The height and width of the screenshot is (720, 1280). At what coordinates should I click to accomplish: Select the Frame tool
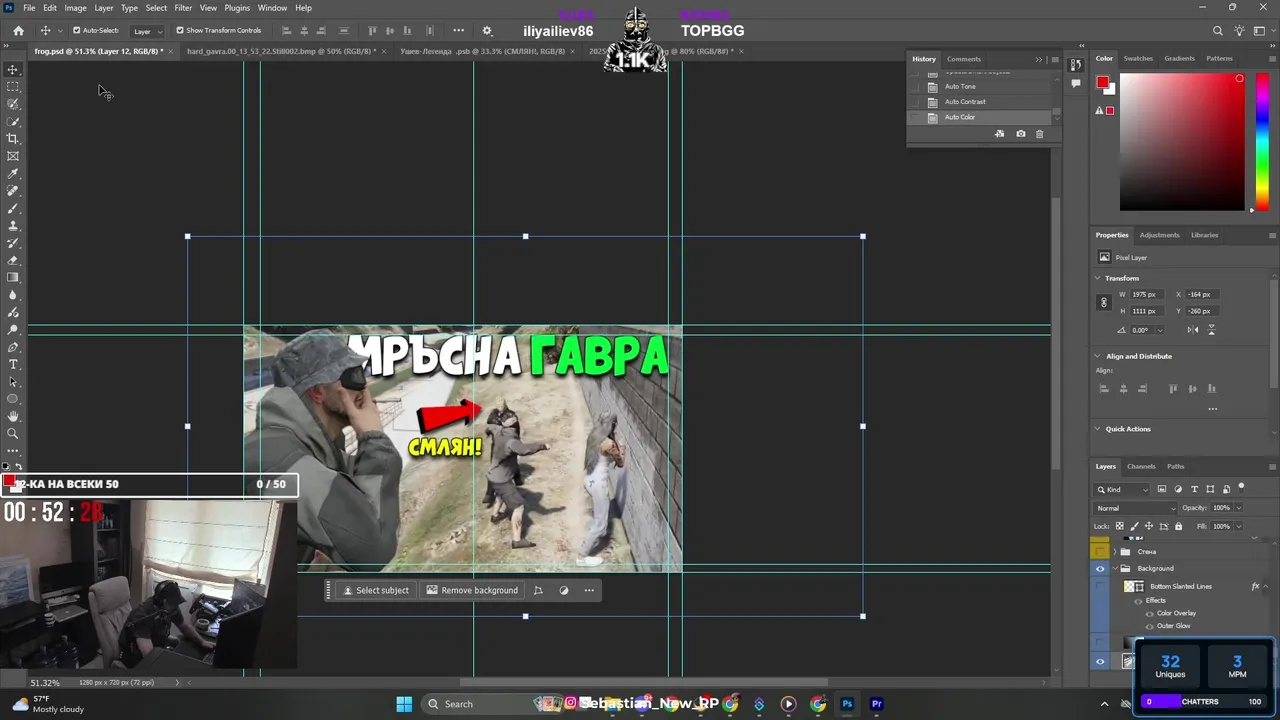click(x=13, y=156)
